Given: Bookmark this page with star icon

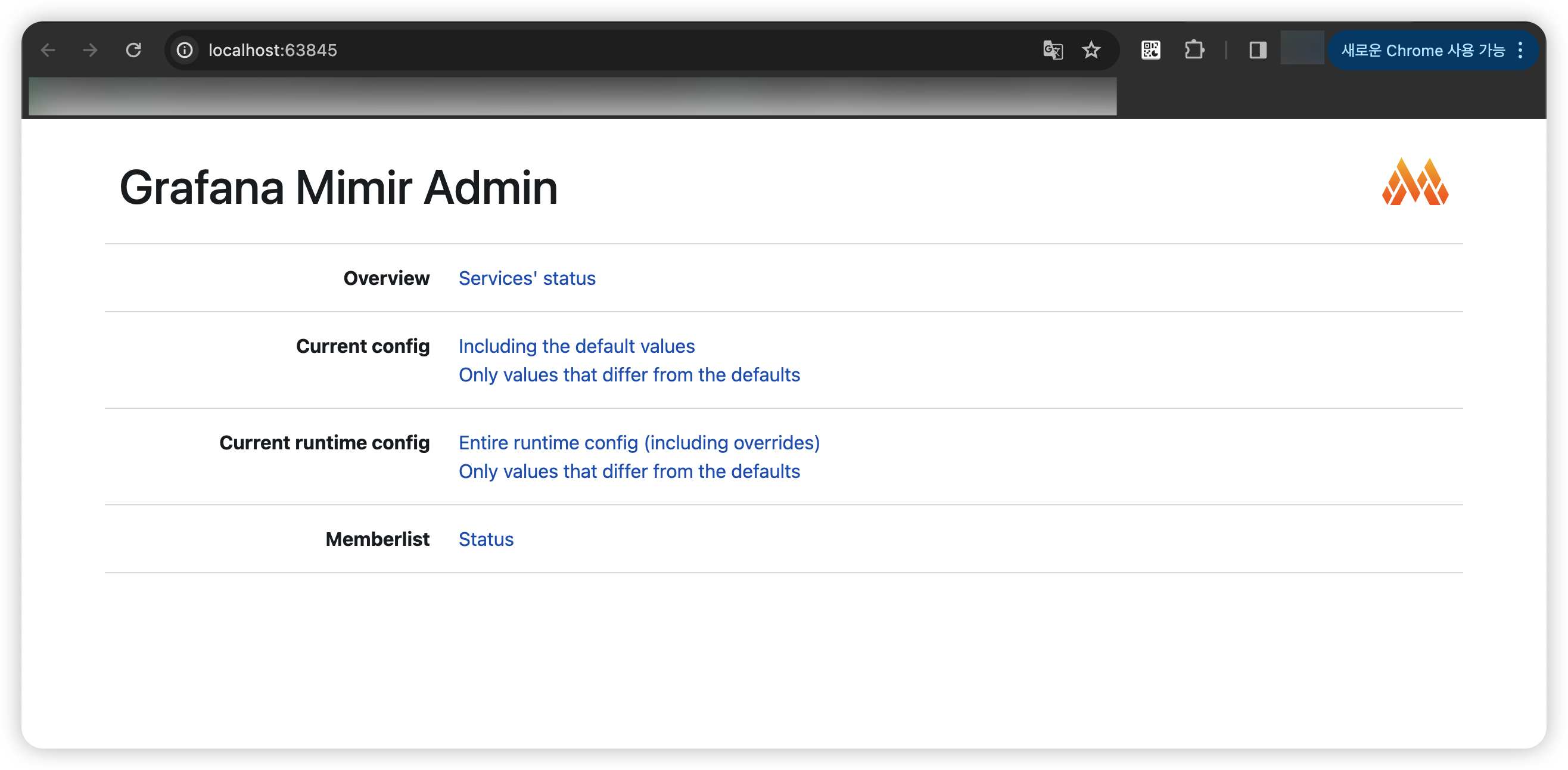Looking at the screenshot, I should 1091,50.
